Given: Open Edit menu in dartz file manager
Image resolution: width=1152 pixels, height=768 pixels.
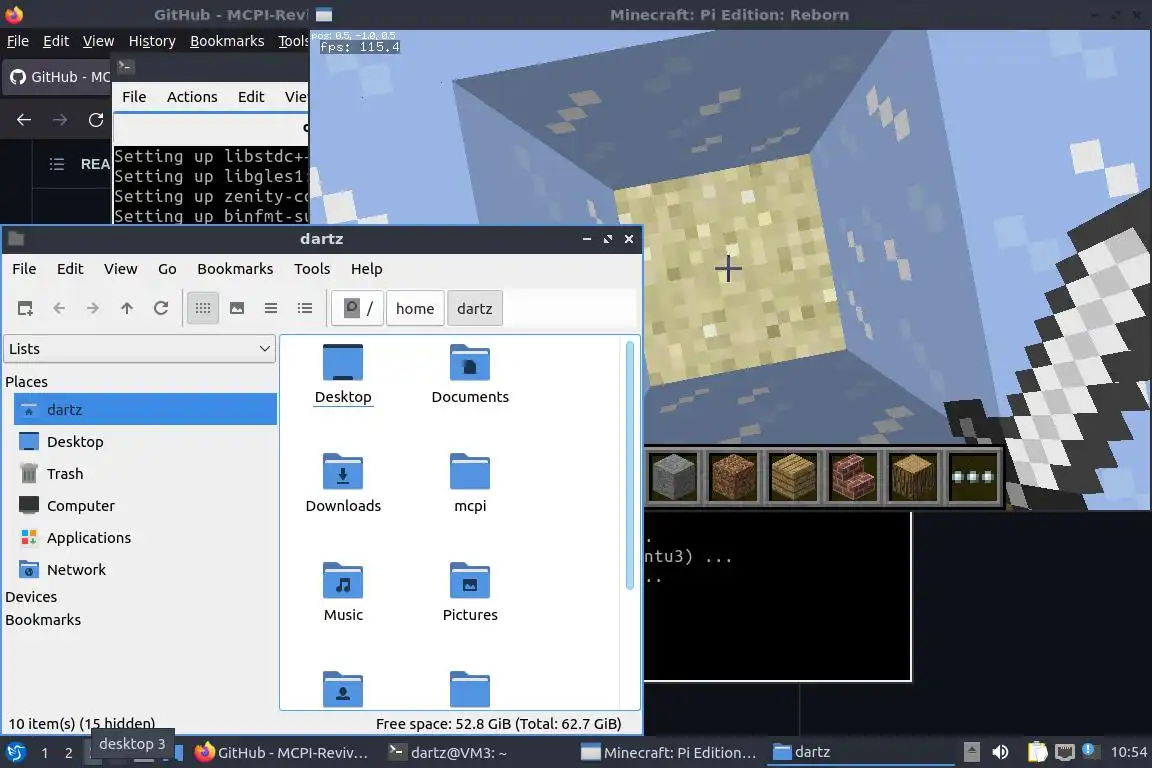Looking at the screenshot, I should pyautogui.click(x=70, y=268).
